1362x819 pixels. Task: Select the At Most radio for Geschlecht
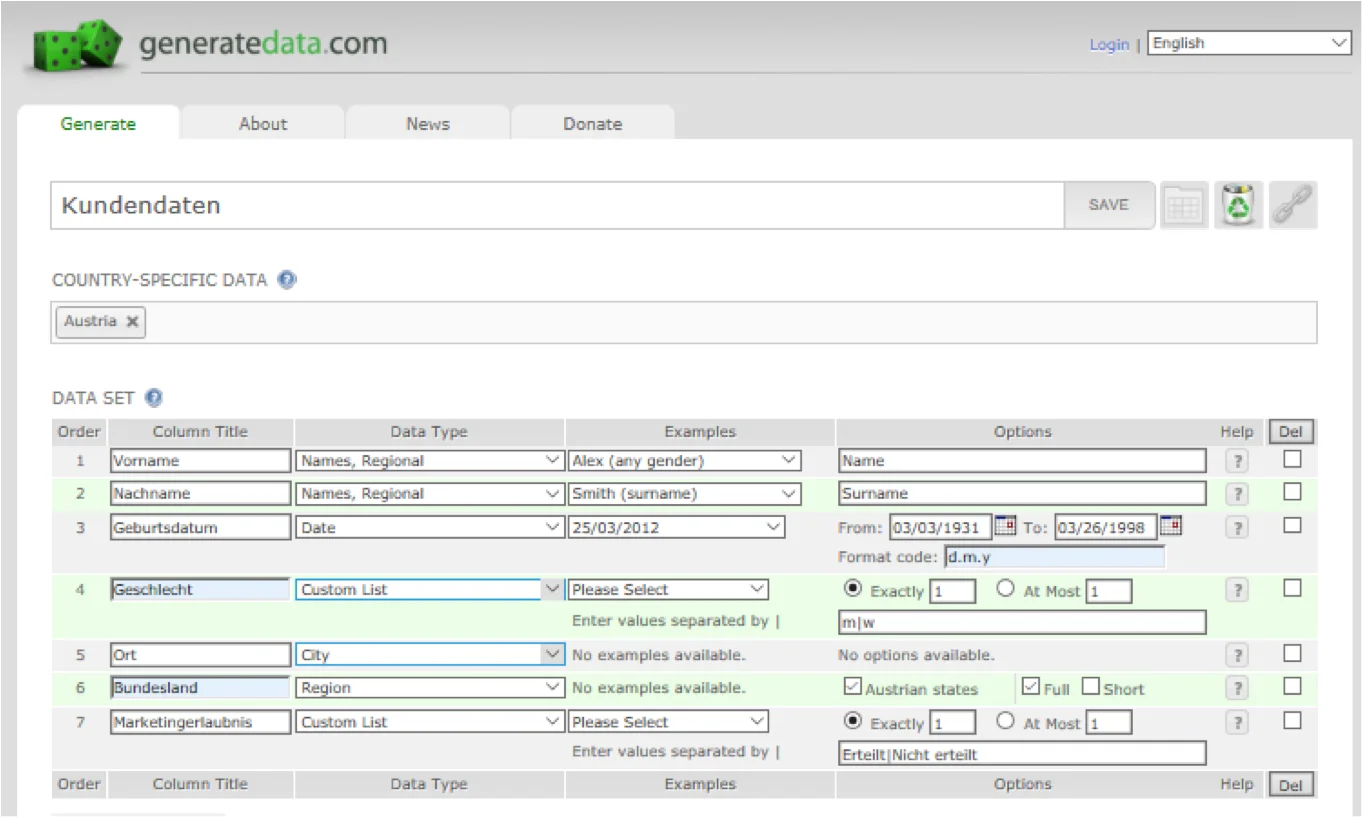click(1006, 589)
